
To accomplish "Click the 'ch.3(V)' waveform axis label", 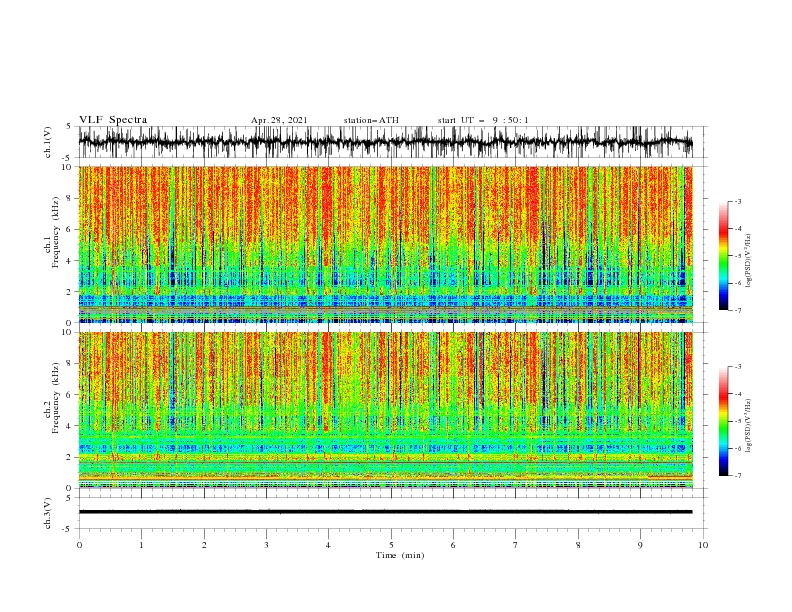I will [x=48, y=514].
